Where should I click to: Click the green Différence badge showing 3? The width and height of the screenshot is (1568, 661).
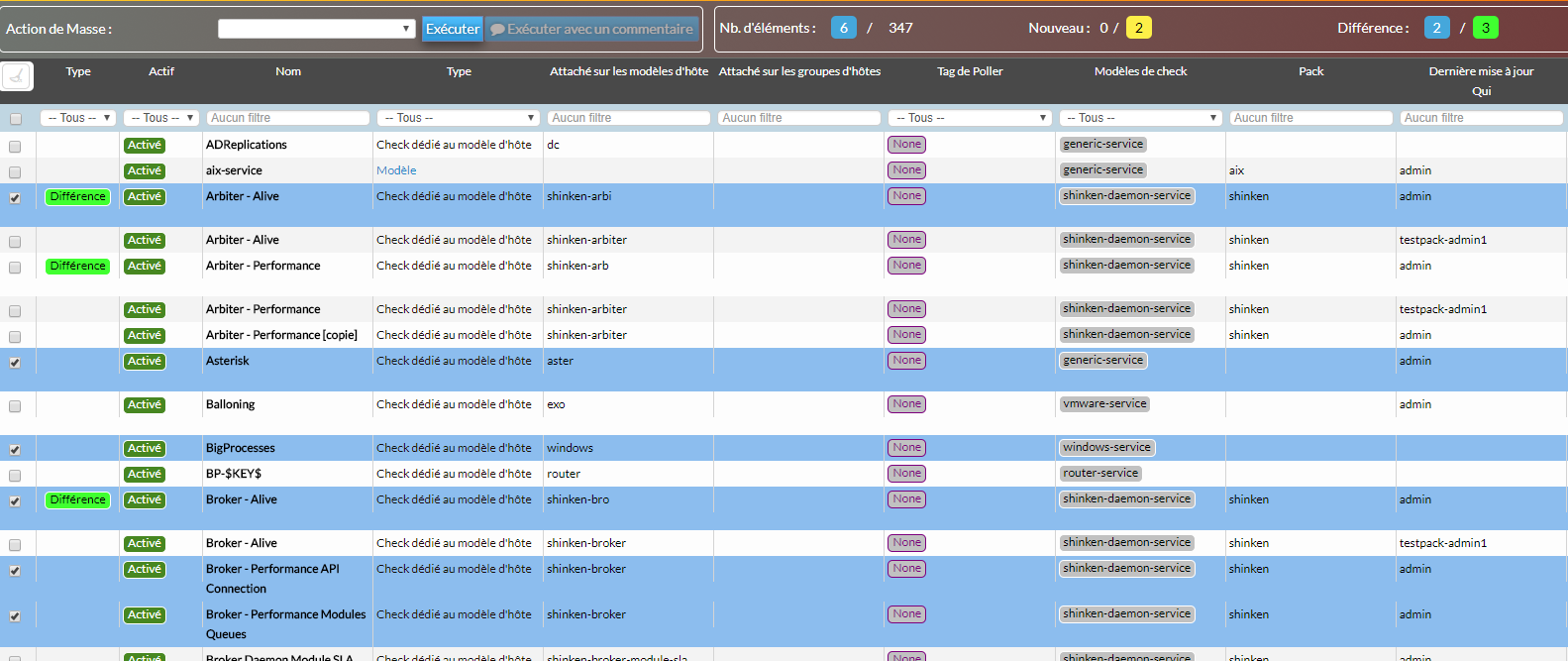(x=1485, y=28)
